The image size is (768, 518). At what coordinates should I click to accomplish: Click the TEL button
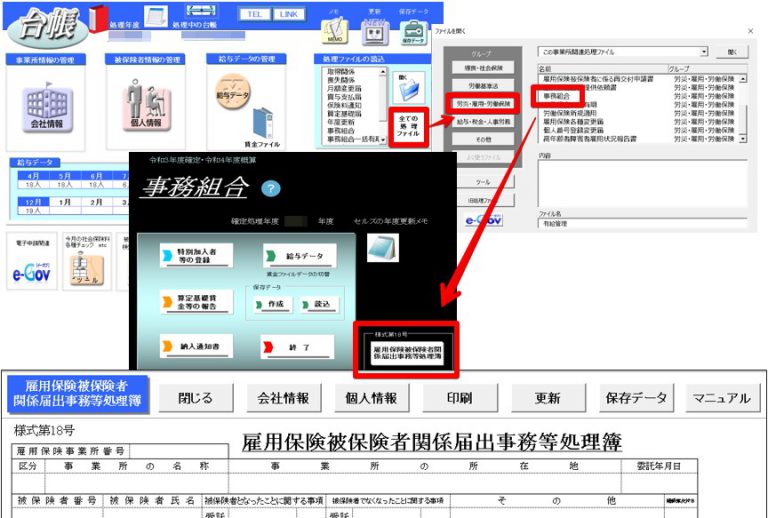pyautogui.click(x=254, y=14)
